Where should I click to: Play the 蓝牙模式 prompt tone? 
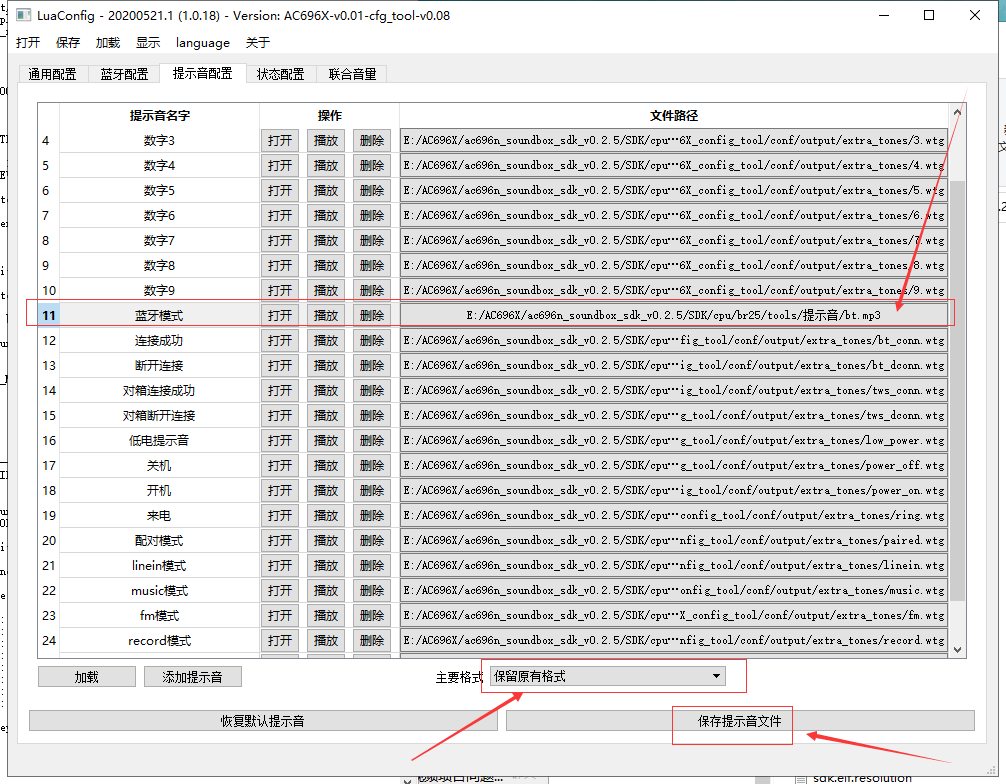[326, 315]
